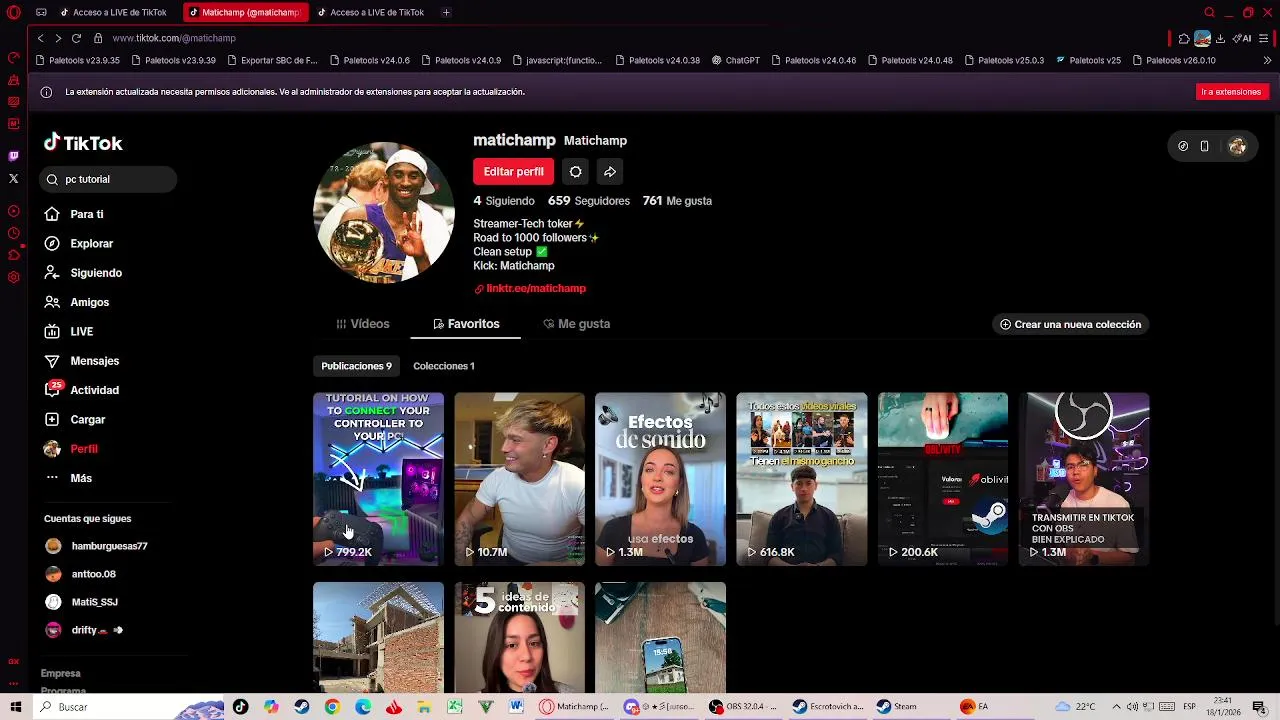Go back with the browser back arrow
1280x720 pixels.
point(40,38)
